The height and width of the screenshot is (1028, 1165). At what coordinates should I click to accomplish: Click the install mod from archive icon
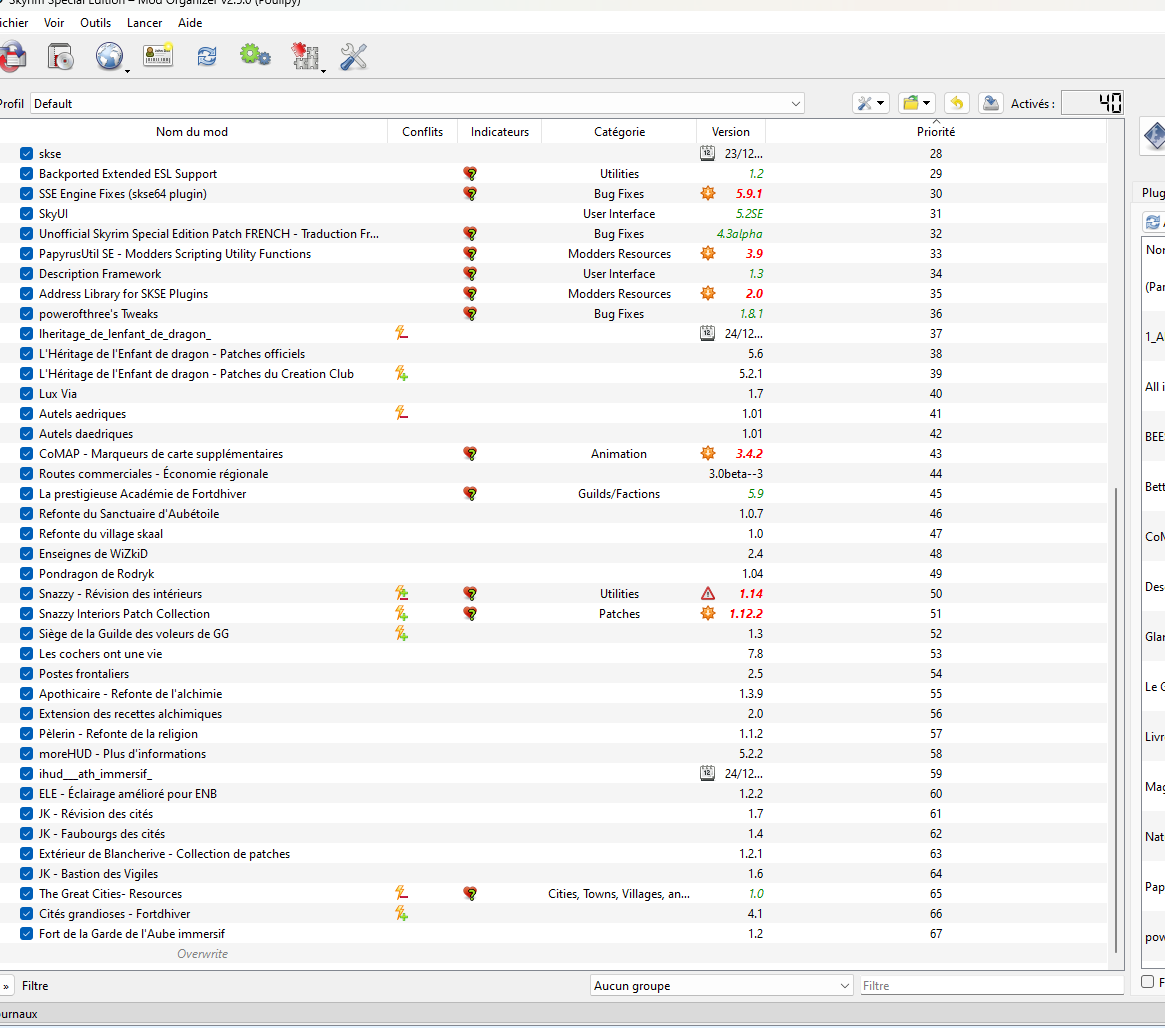(x=60, y=56)
